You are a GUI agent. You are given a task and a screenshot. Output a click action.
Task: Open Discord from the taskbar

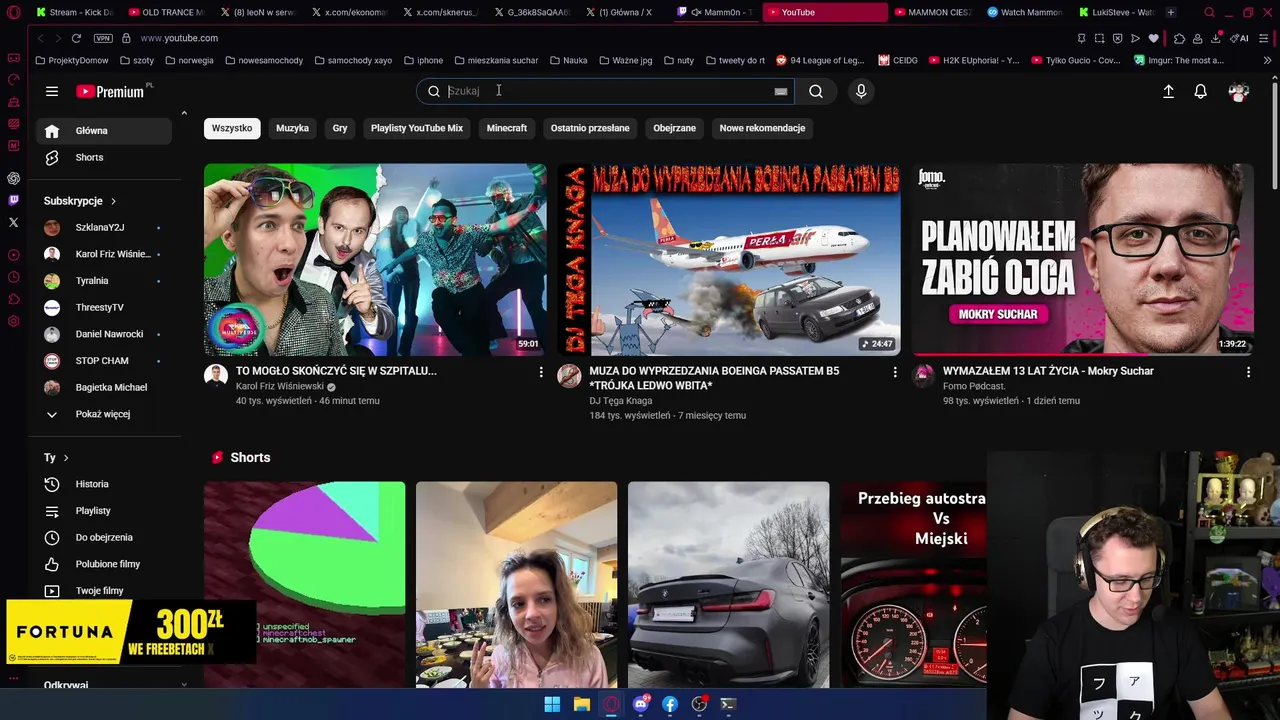pos(640,704)
